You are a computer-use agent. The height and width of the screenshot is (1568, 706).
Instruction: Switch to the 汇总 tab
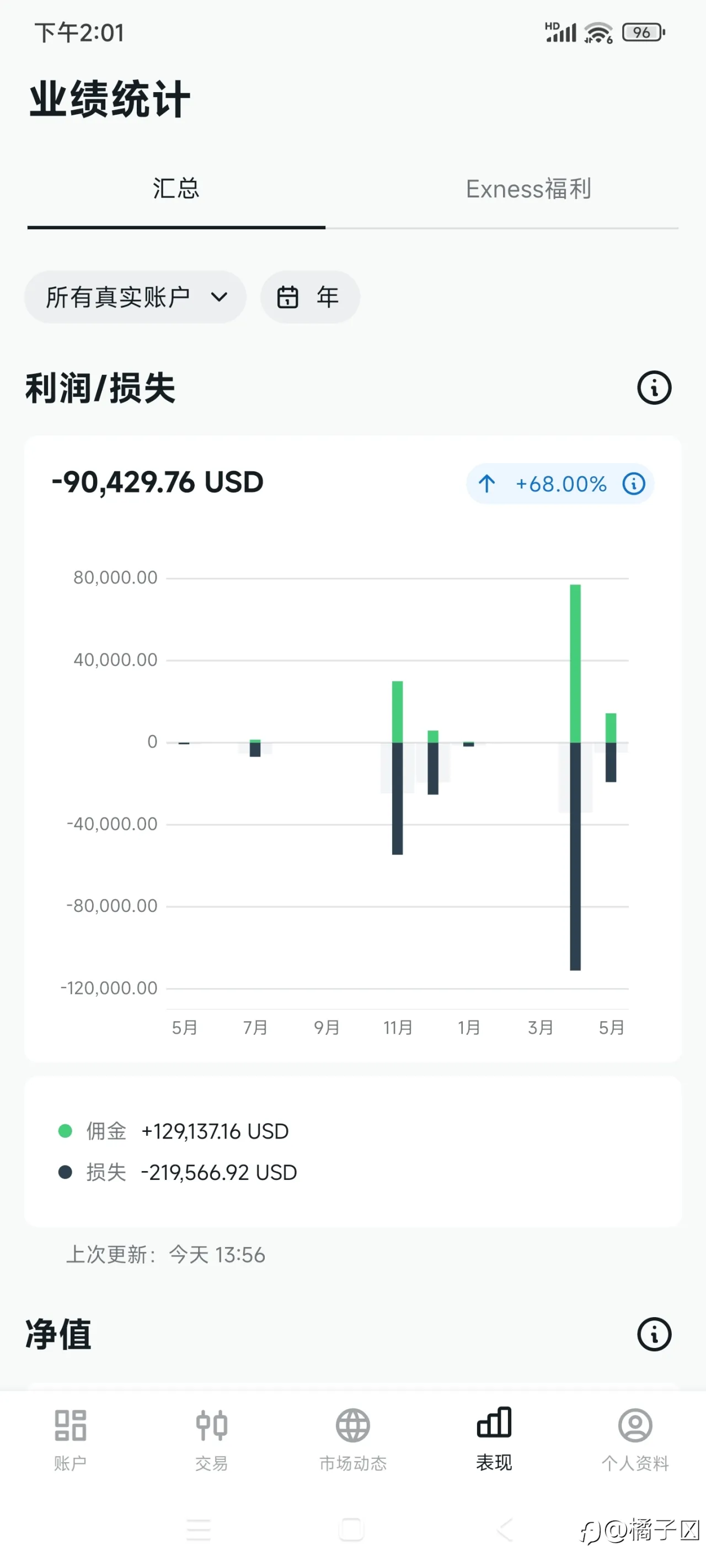click(x=176, y=189)
